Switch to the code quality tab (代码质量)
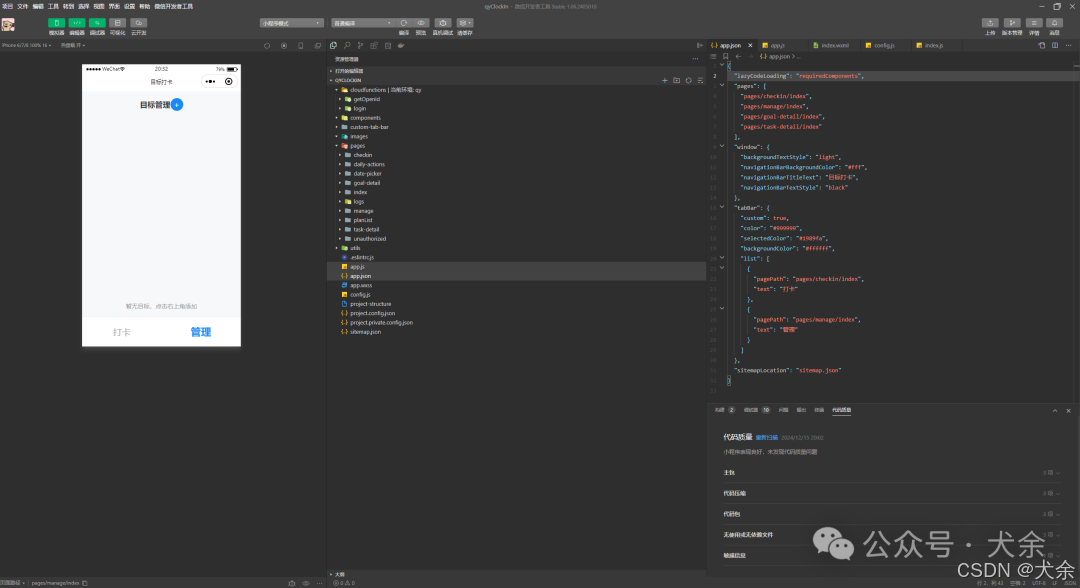Screen dimensions: 1080x588 (841, 410)
